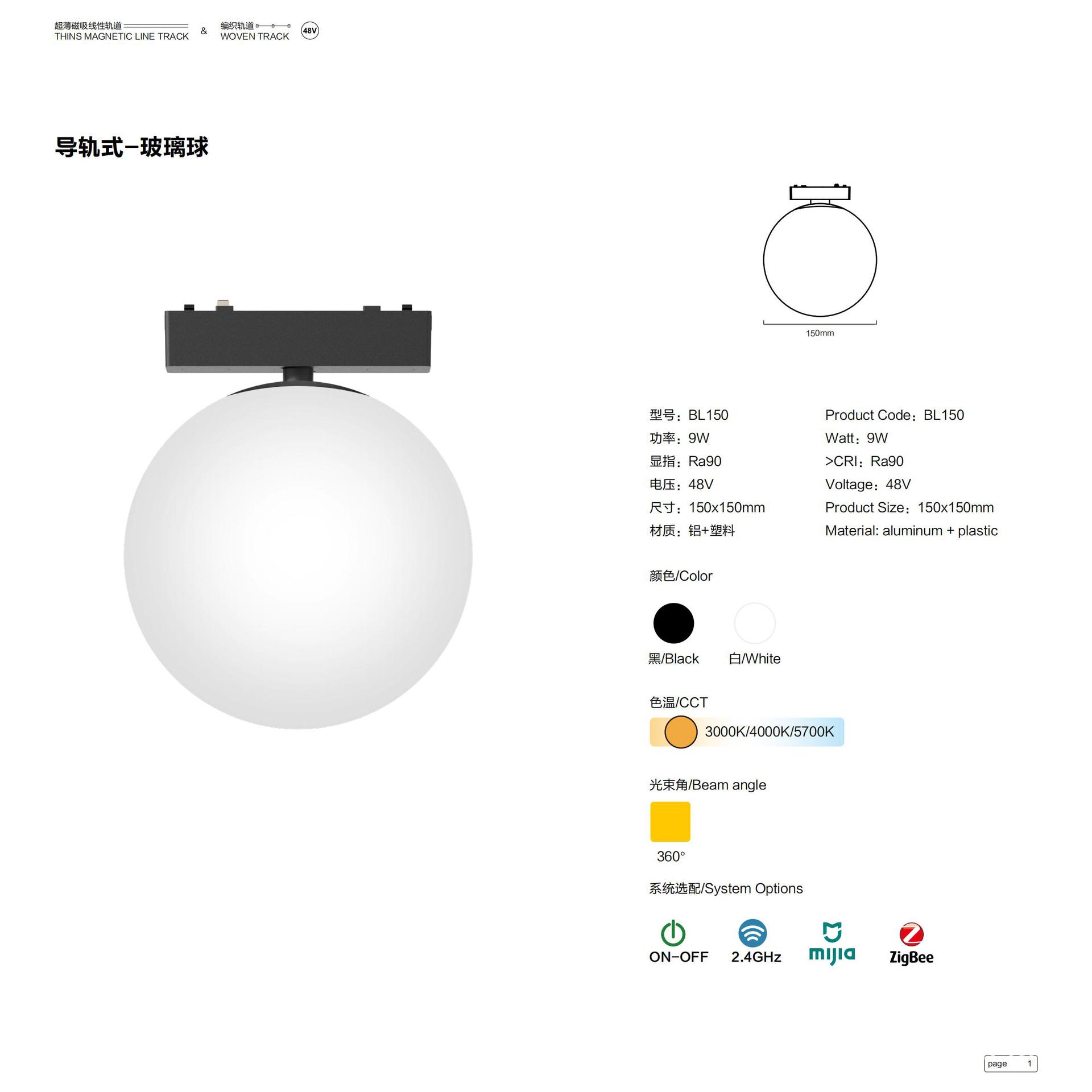Click the Product Code: BL150 text

[x=895, y=415]
